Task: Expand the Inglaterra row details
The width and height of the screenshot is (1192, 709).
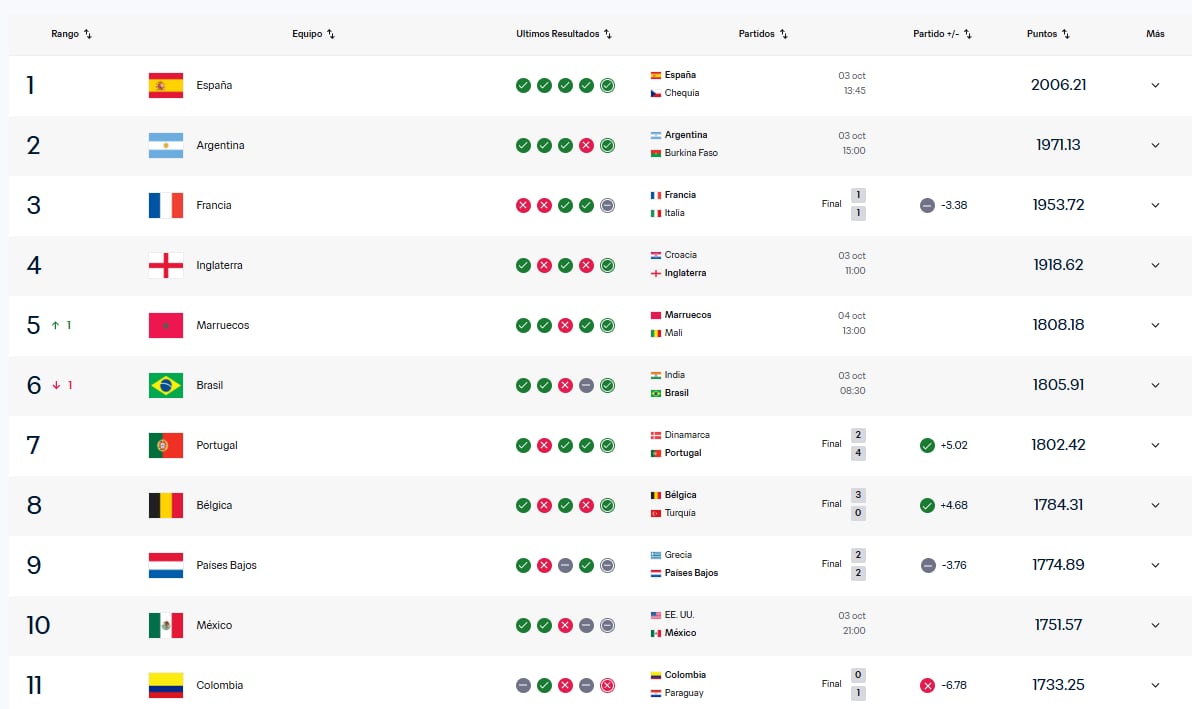Action: tap(1155, 265)
